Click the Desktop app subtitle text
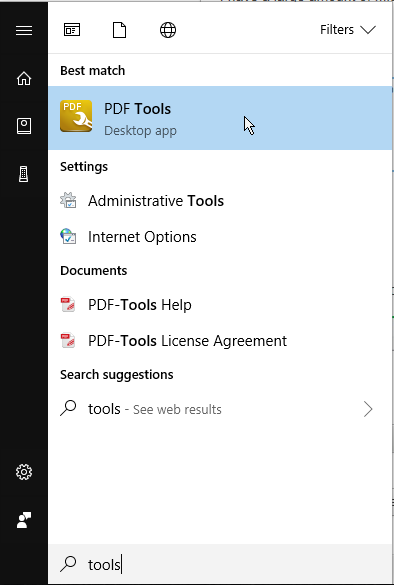The width and height of the screenshot is (394, 585). (x=140, y=131)
